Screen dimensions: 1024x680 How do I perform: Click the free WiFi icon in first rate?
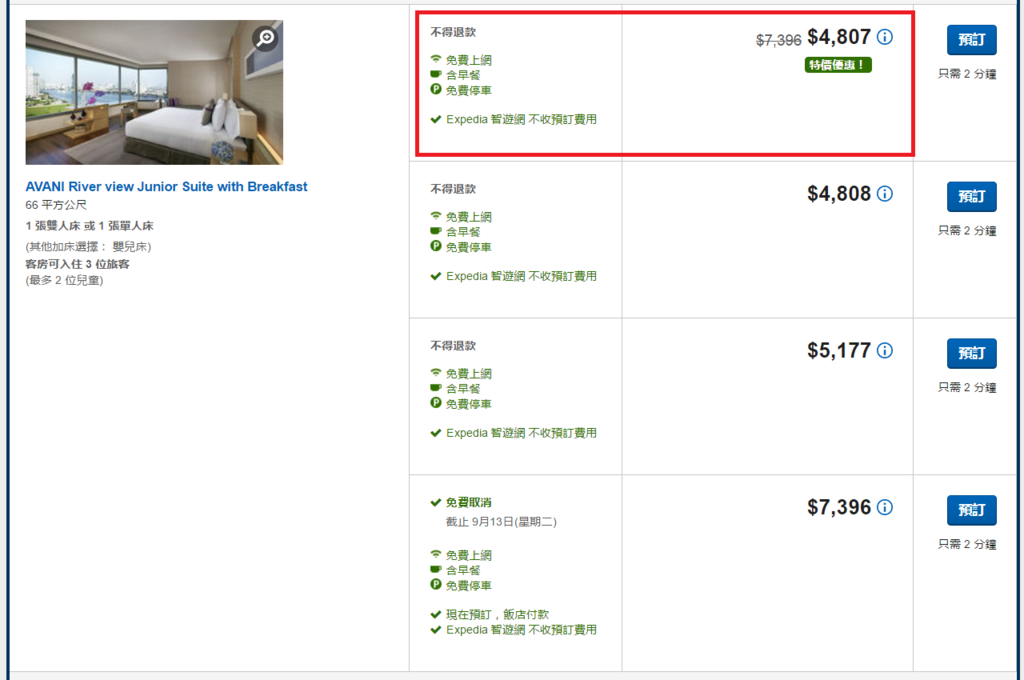436,59
